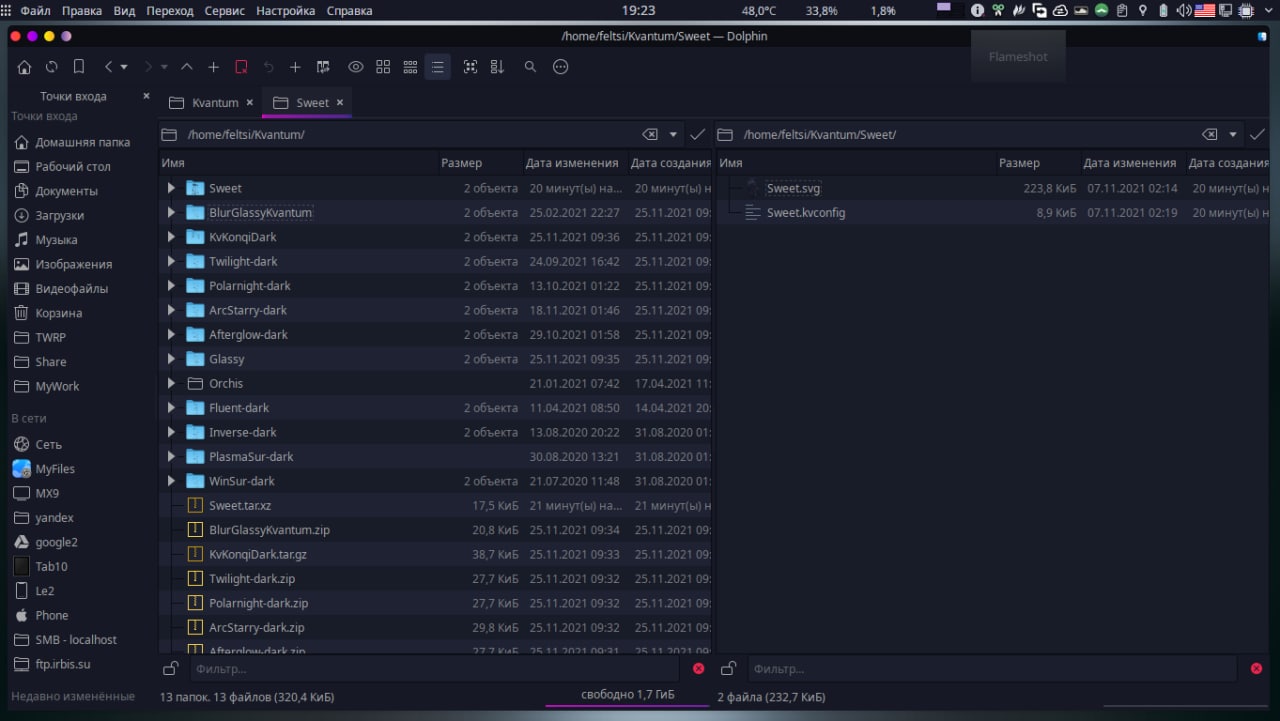The width and height of the screenshot is (1280, 721).
Task: Click the selection frame toolbar icon
Action: click(470, 67)
